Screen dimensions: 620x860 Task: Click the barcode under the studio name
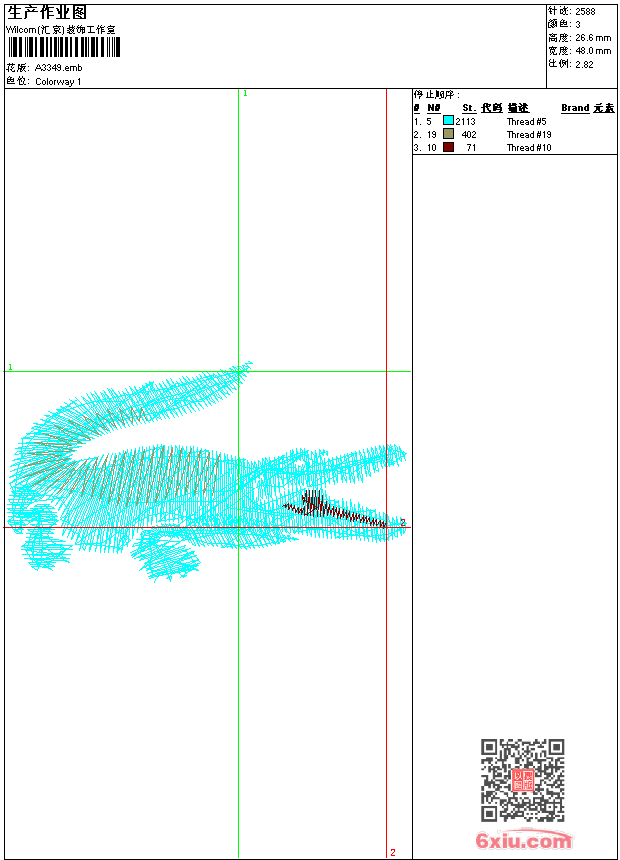click(x=64, y=47)
